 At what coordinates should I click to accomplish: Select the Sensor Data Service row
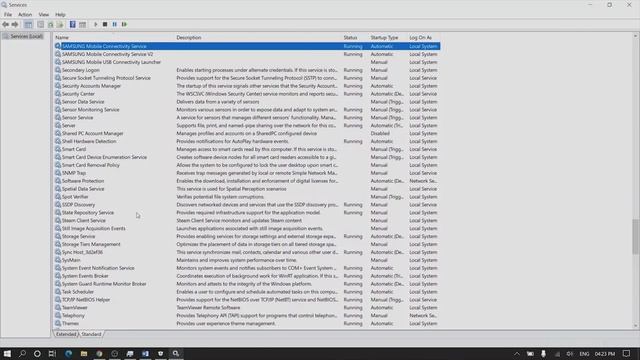coord(247,102)
